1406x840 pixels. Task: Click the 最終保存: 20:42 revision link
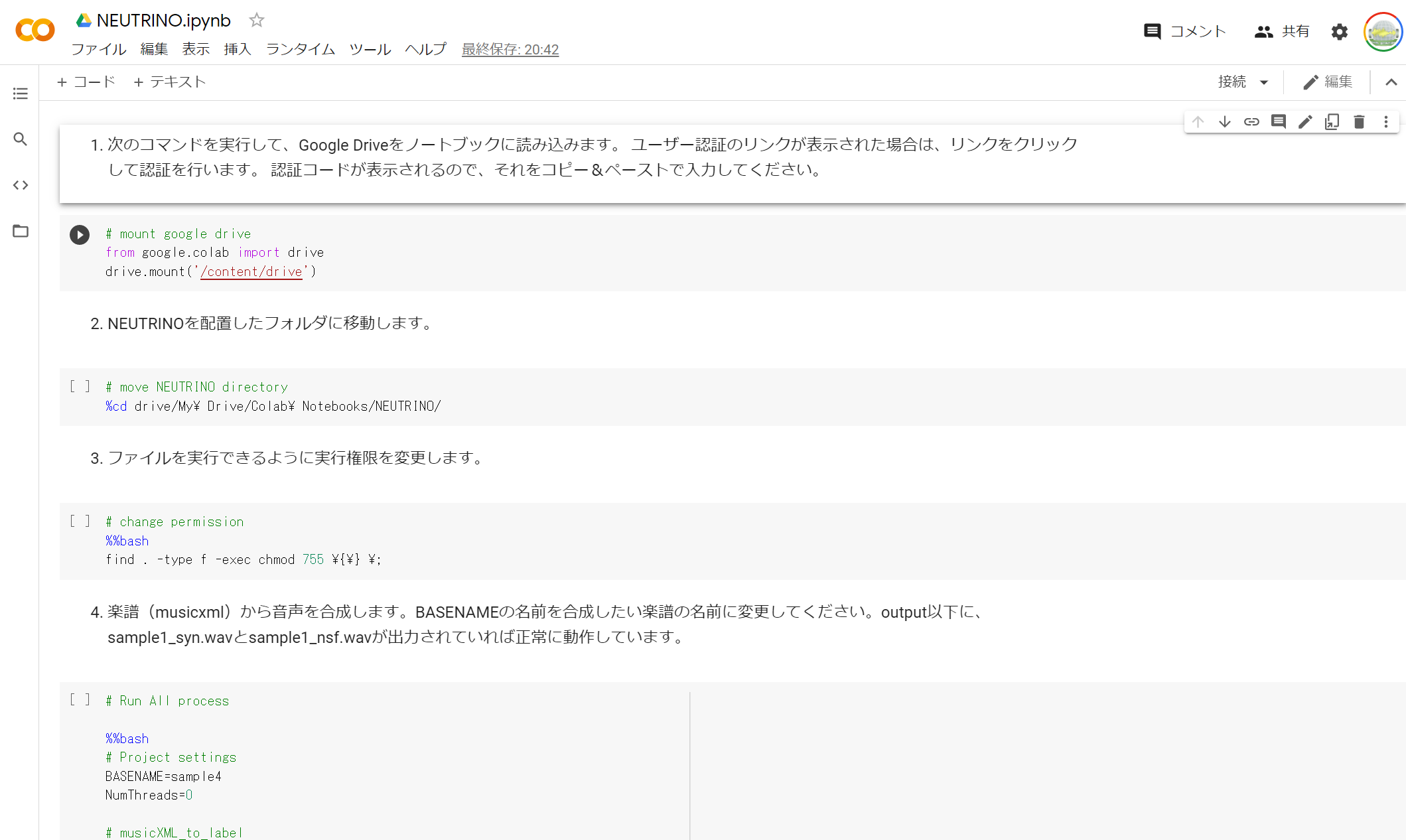click(510, 50)
